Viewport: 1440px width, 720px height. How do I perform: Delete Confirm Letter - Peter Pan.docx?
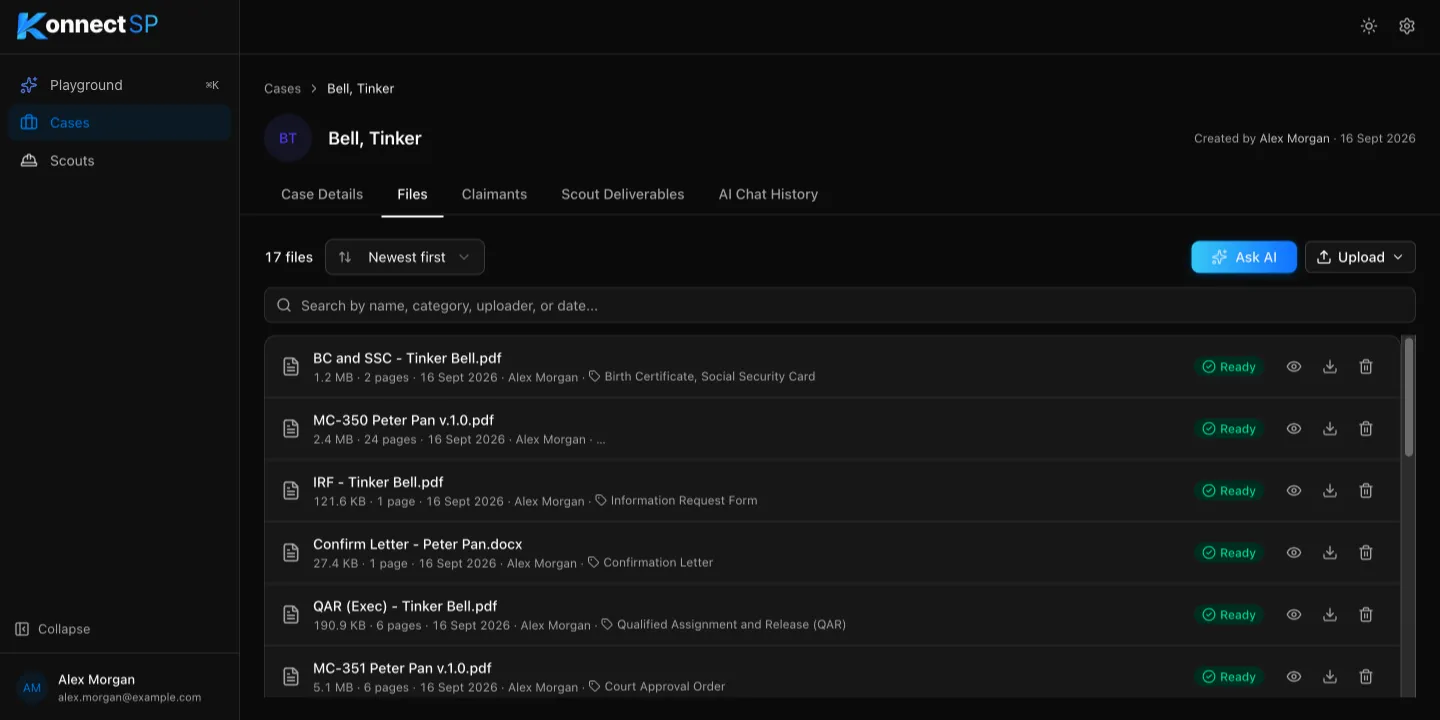coord(1366,553)
